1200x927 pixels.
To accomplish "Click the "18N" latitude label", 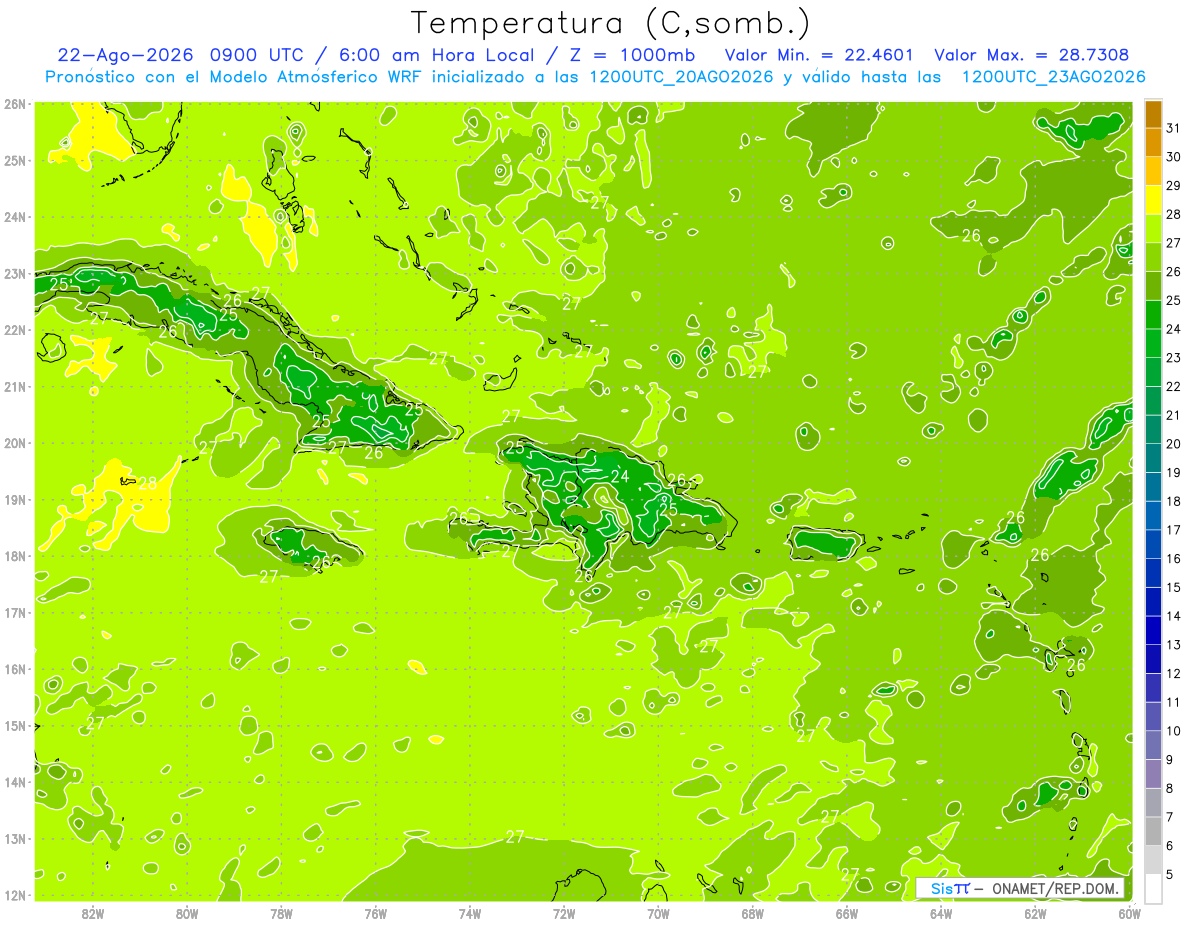I will pos(15,556).
